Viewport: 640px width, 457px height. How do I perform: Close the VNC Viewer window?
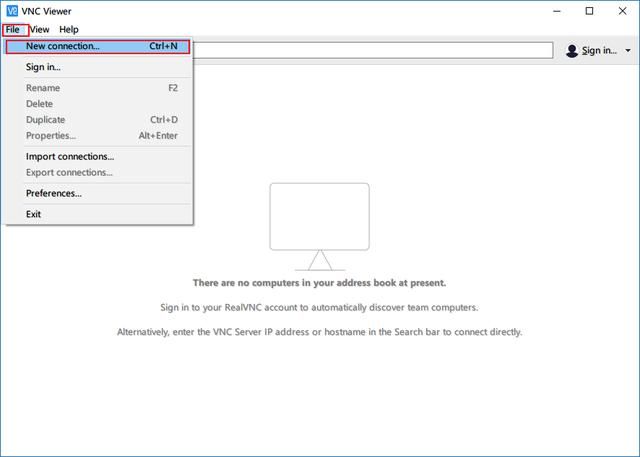pyautogui.click(x=622, y=11)
